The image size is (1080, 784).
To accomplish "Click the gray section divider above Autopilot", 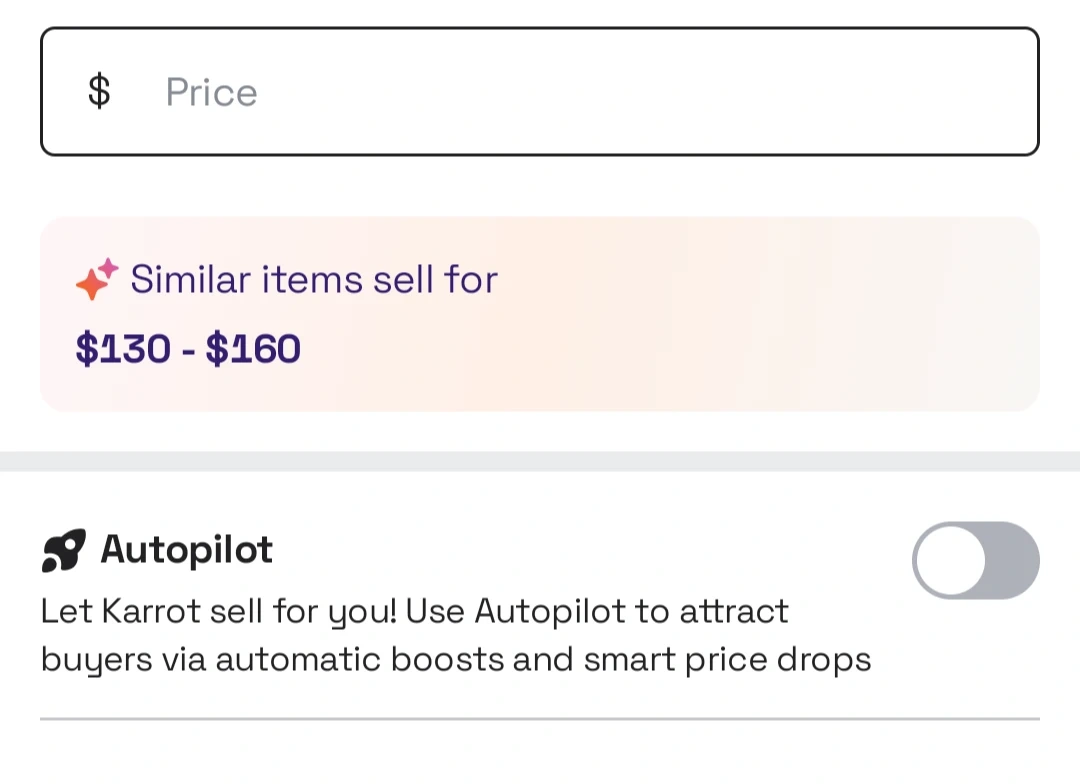I will coord(540,461).
